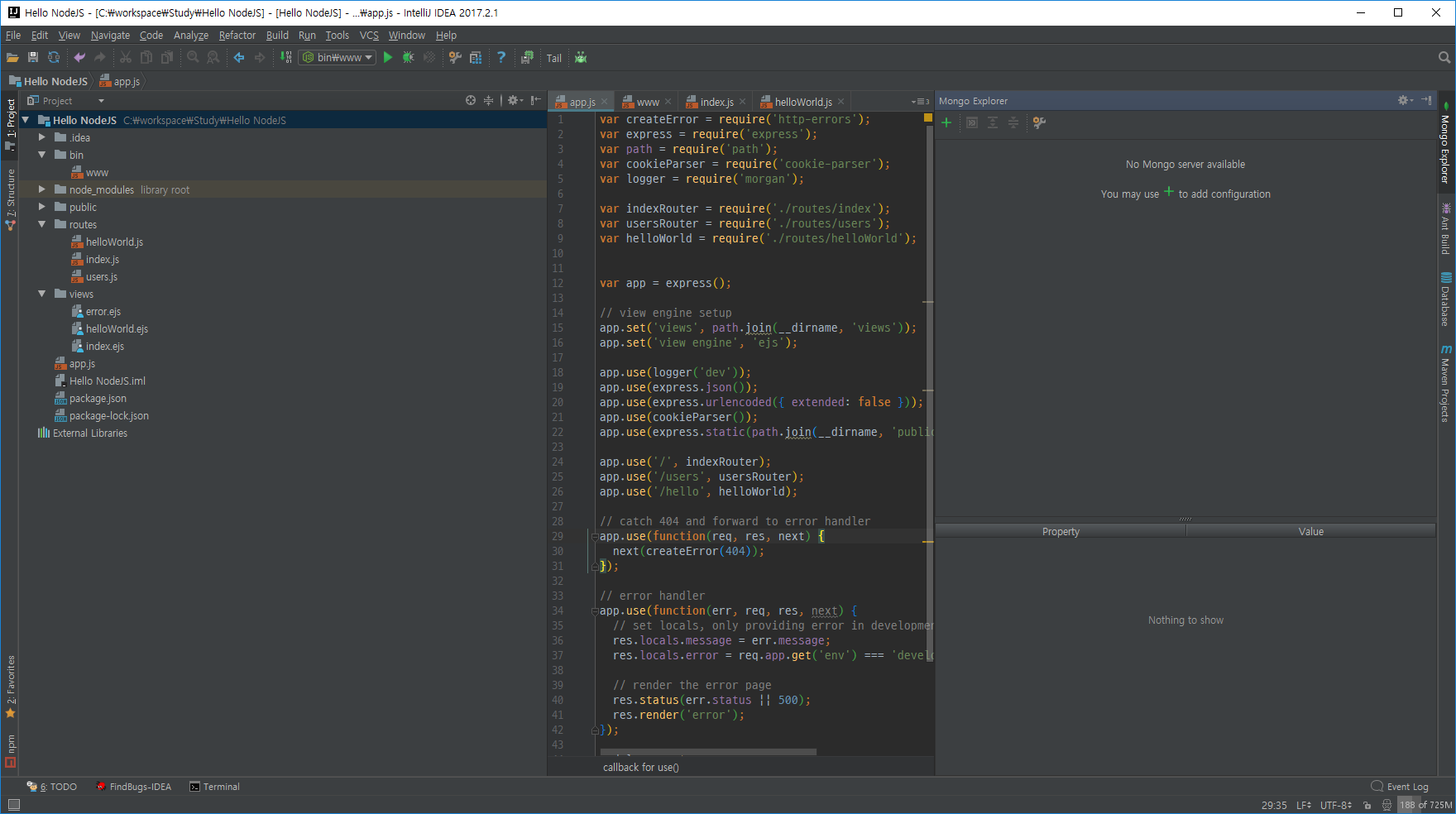Close the app.js editor tab
Screen dimensions: 1456x814
point(605,102)
